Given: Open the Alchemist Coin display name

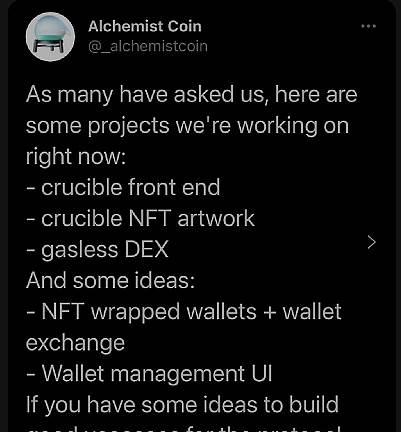Looking at the screenshot, I should tap(145, 26).
